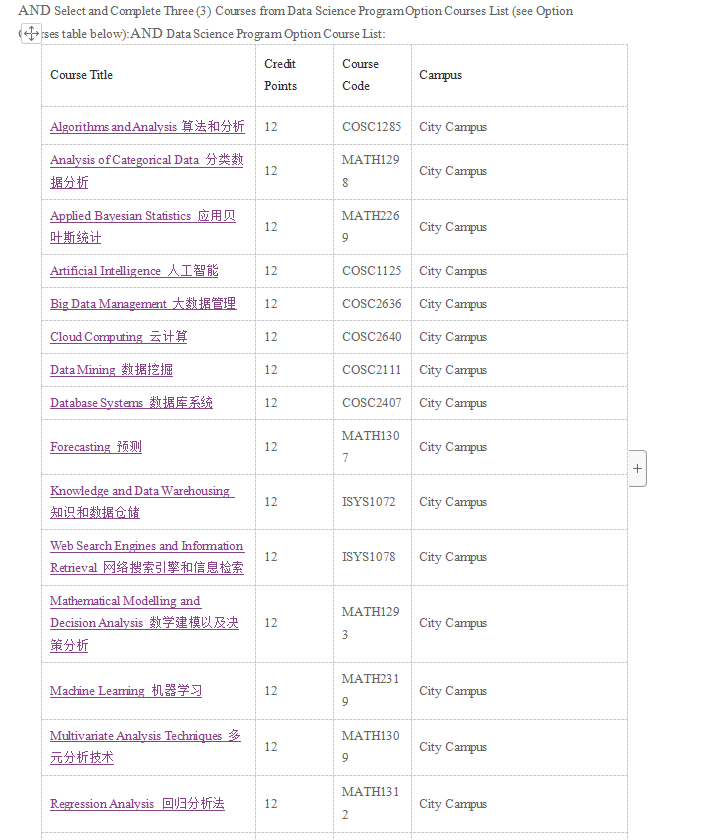Click the table move handle icon
Image resolution: width=706 pixels, height=840 pixels.
[31, 33]
